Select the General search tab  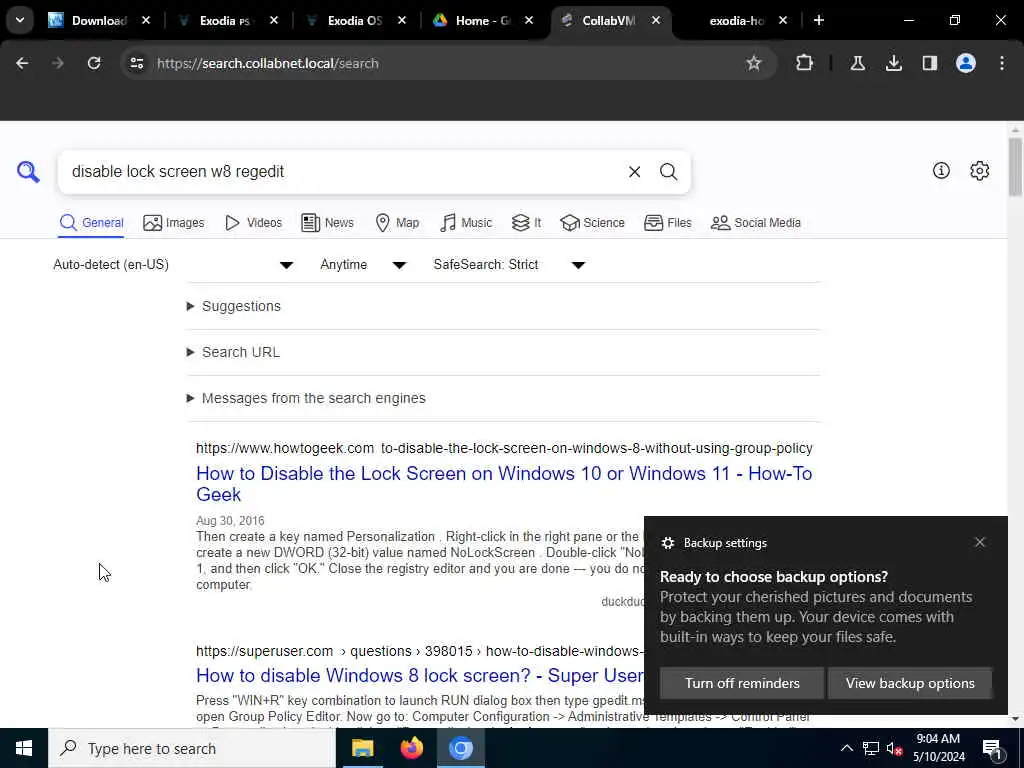point(91,223)
